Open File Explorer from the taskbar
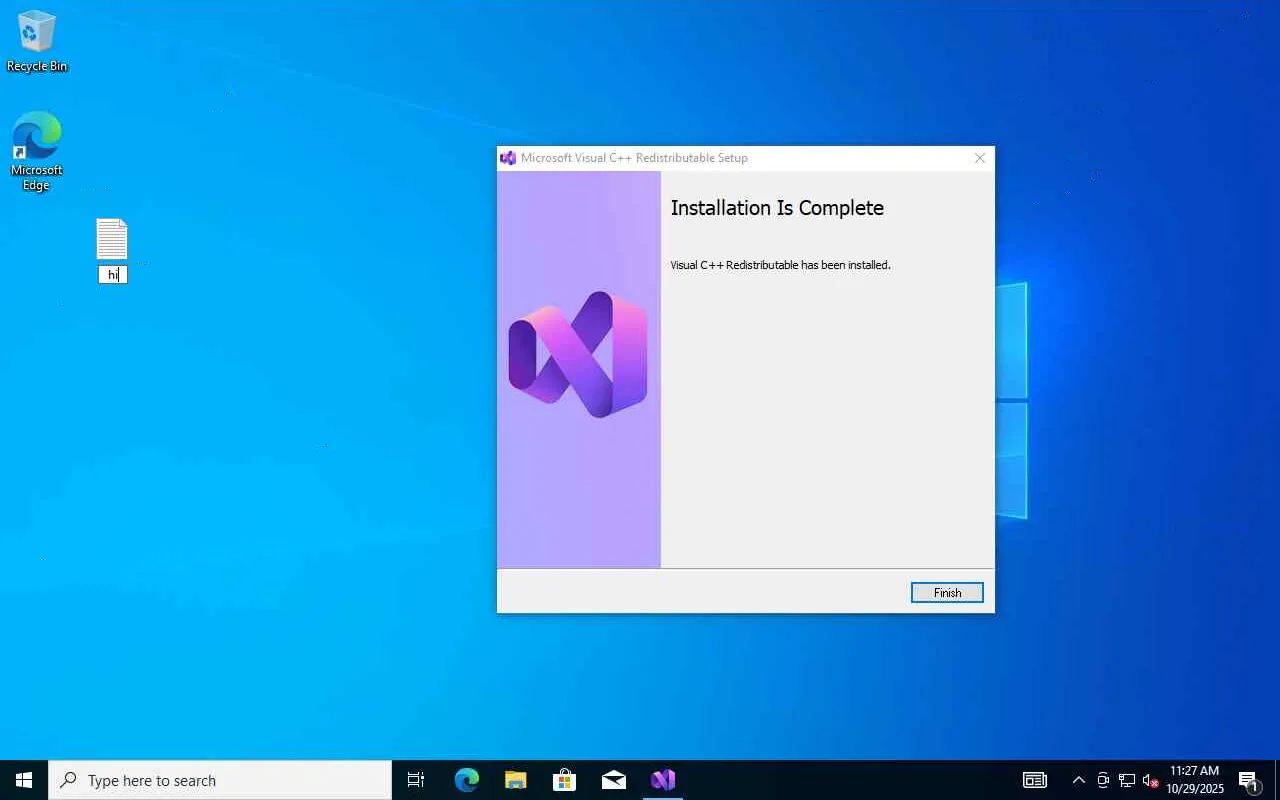The image size is (1280, 800). [x=515, y=780]
